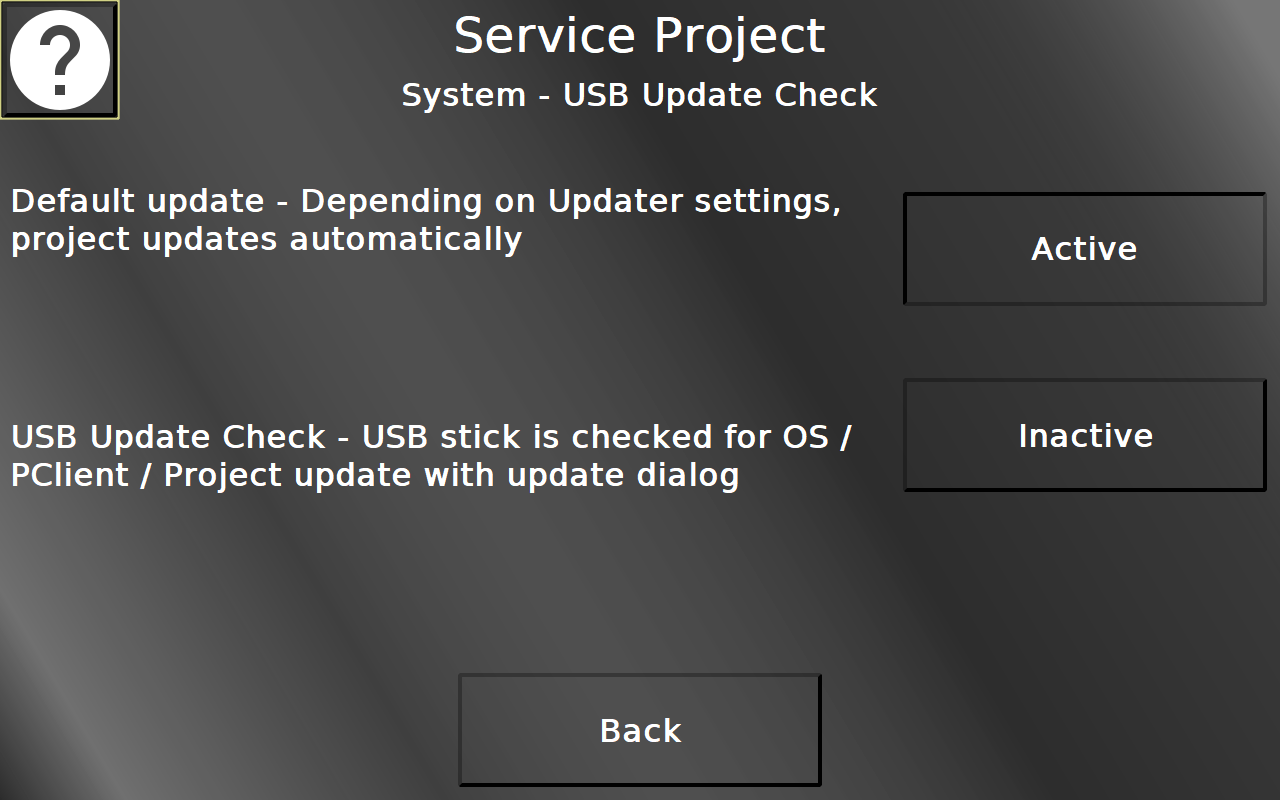This screenshot has height=800, width=1280.
Task: Tap the round question mark symbol
Action: [60, 60]
